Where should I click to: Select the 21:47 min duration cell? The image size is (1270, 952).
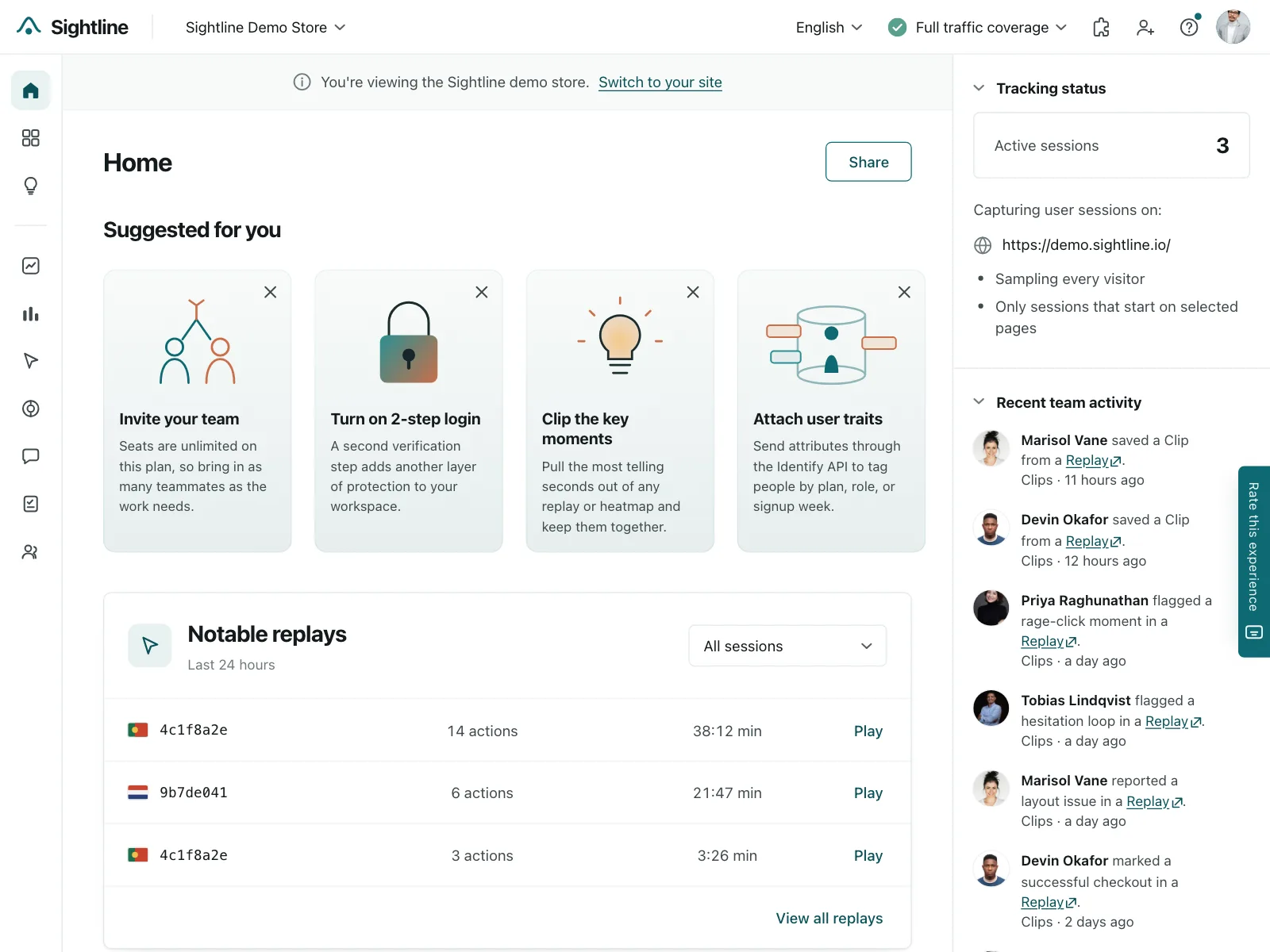pyautogui.click(x=727, y=793)
